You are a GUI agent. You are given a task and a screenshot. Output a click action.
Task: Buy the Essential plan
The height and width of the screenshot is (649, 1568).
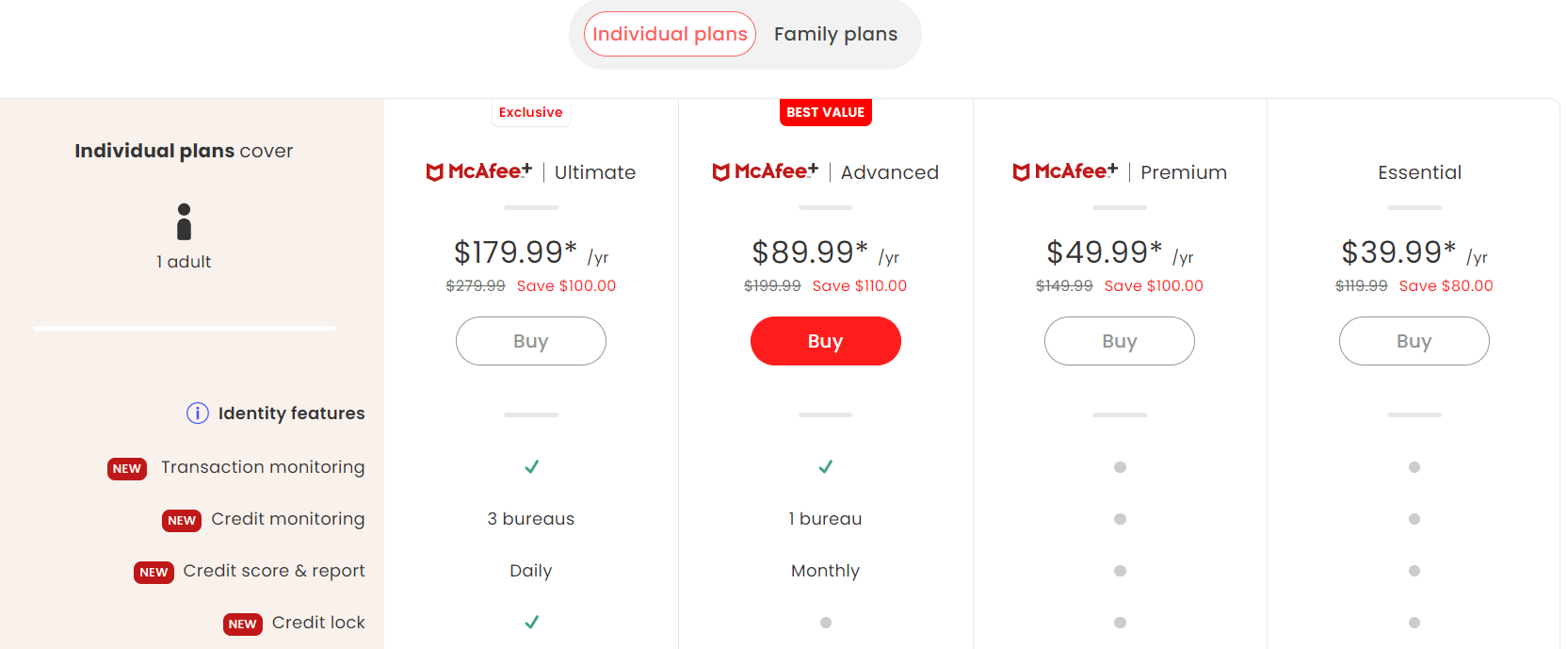[x=1414, y=341]
